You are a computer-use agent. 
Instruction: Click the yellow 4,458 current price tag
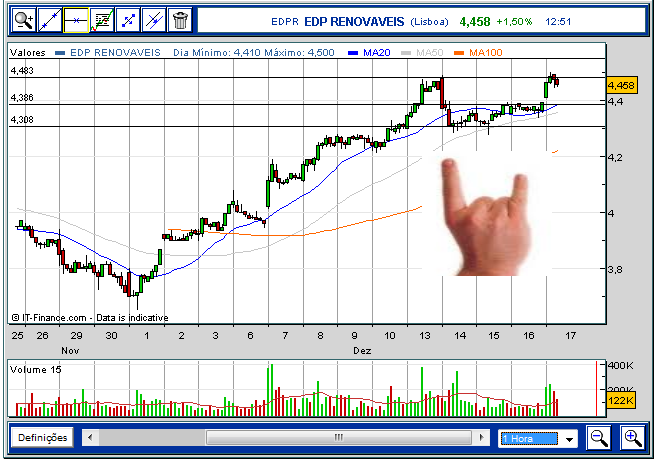pos(622,85)
